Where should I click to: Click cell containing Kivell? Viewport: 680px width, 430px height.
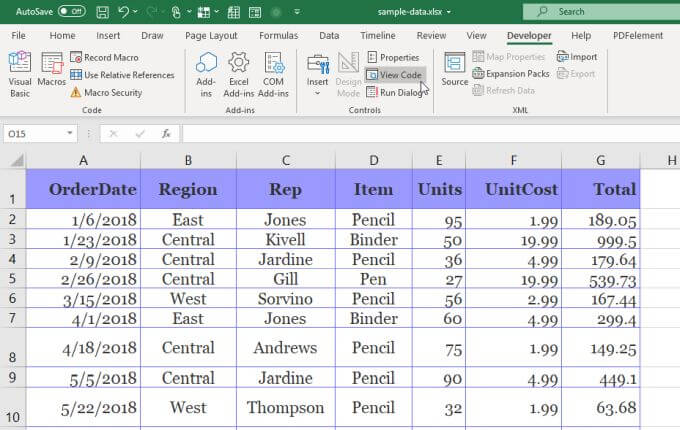pos(286,239)
